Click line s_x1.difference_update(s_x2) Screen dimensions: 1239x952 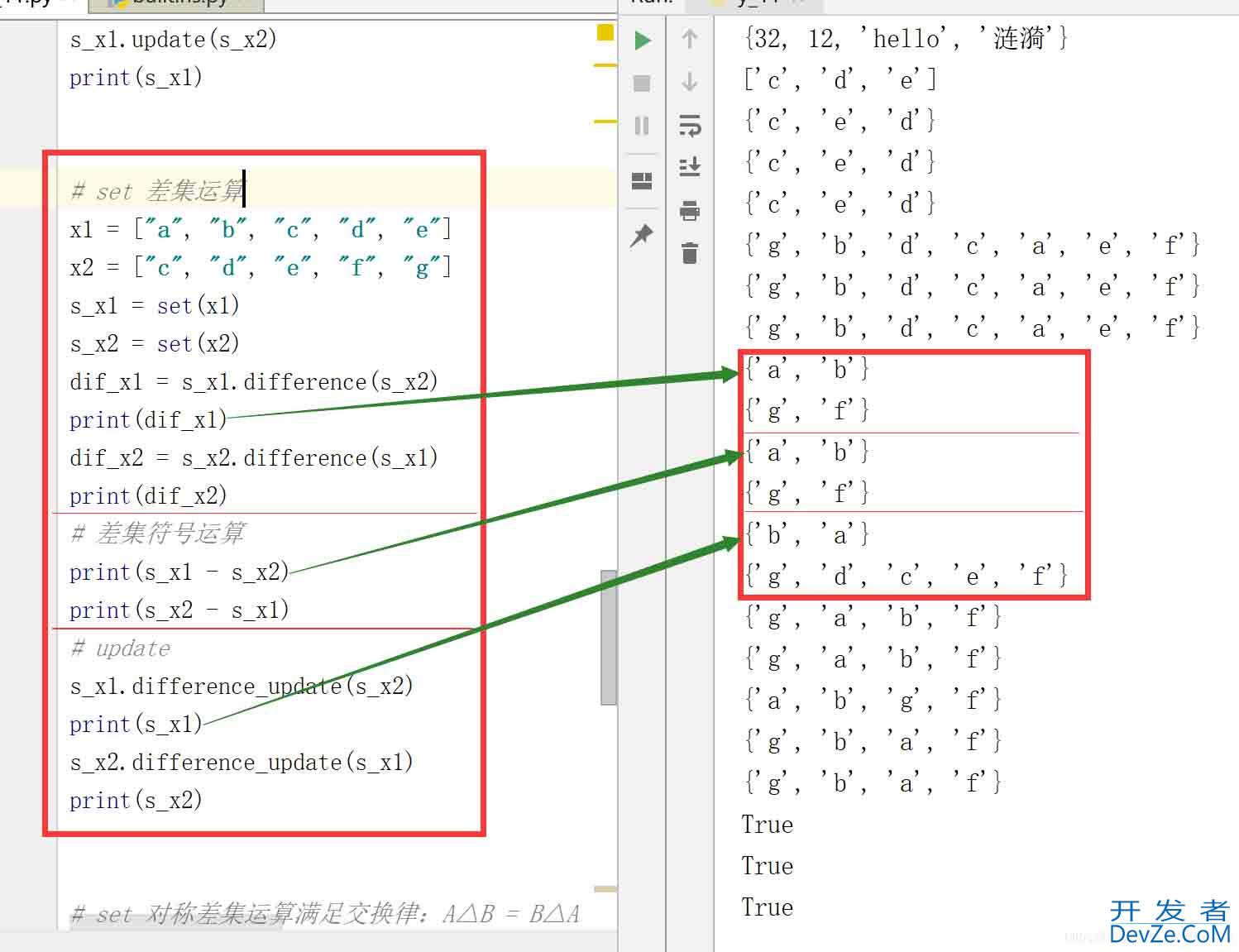[242, 686]
